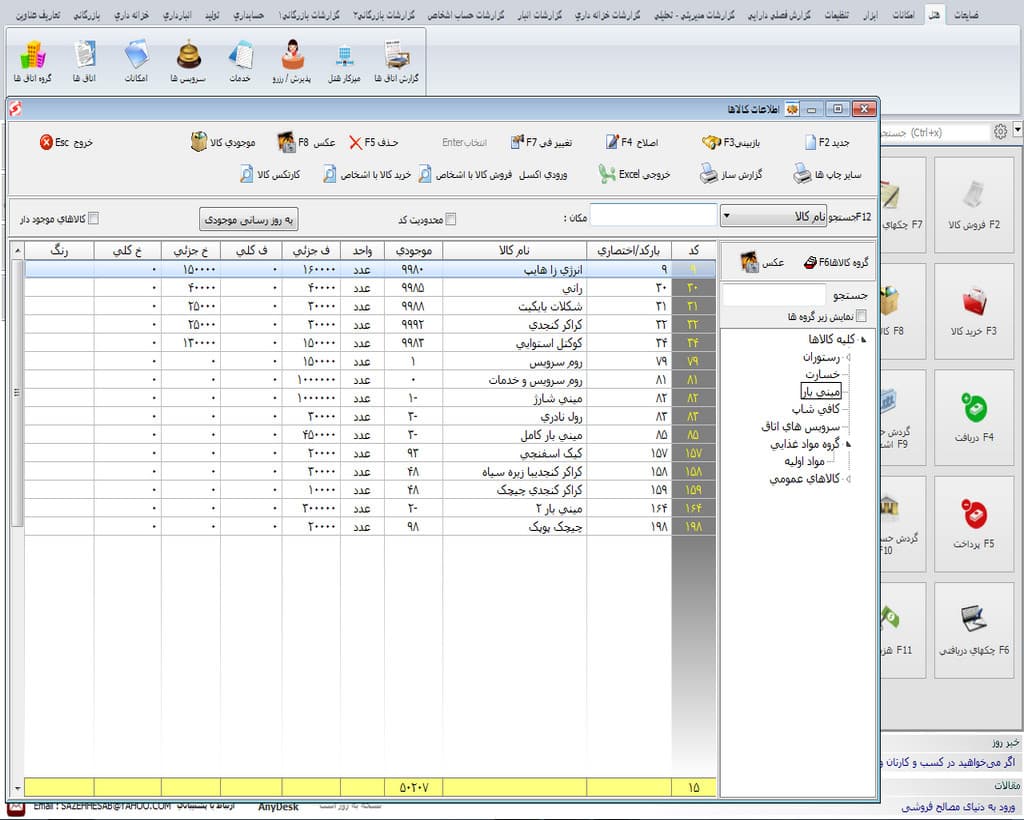Open item cardex (کارتکس کالا)

coord(270,175)
